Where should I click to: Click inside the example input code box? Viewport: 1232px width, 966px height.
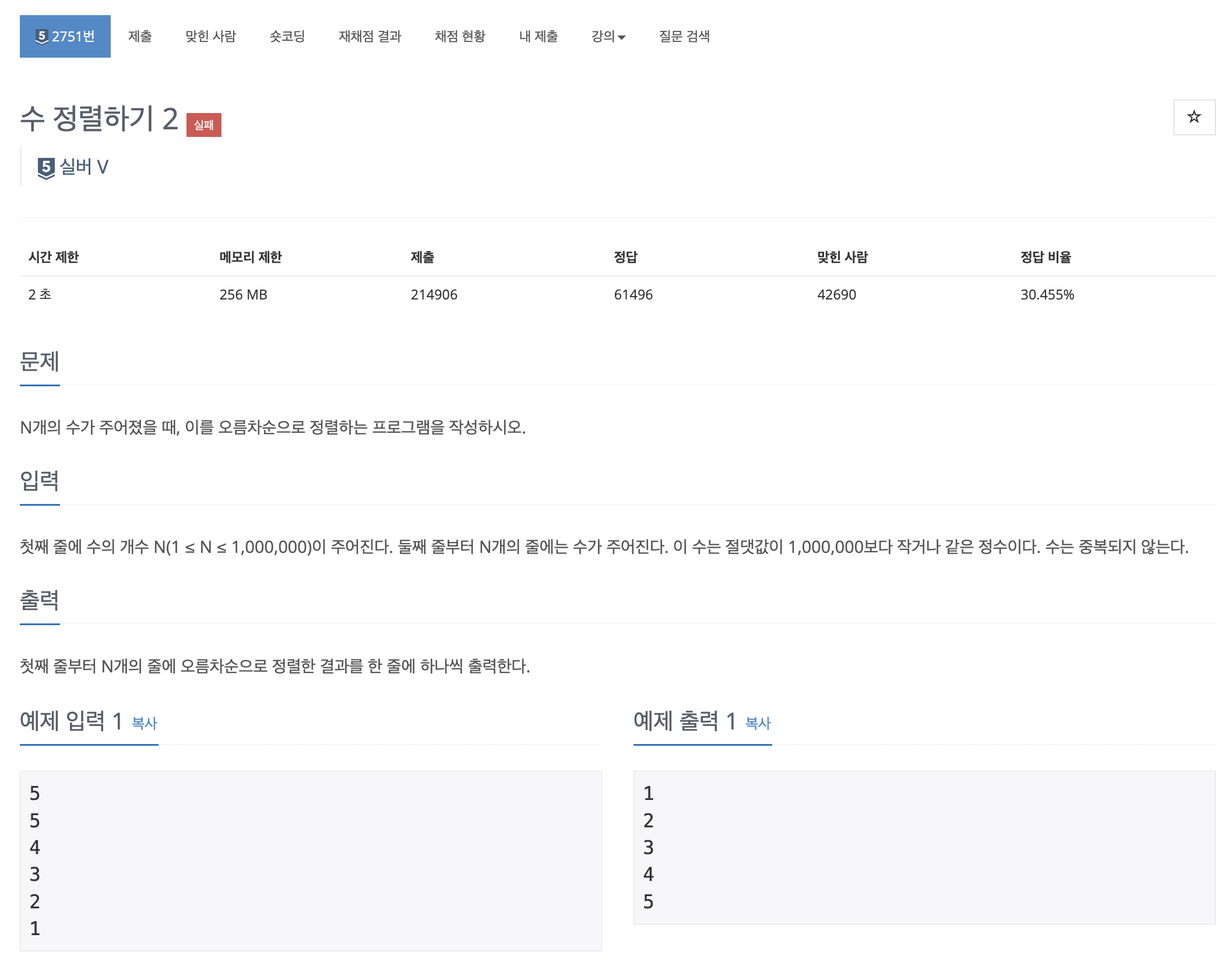(310, 860)
